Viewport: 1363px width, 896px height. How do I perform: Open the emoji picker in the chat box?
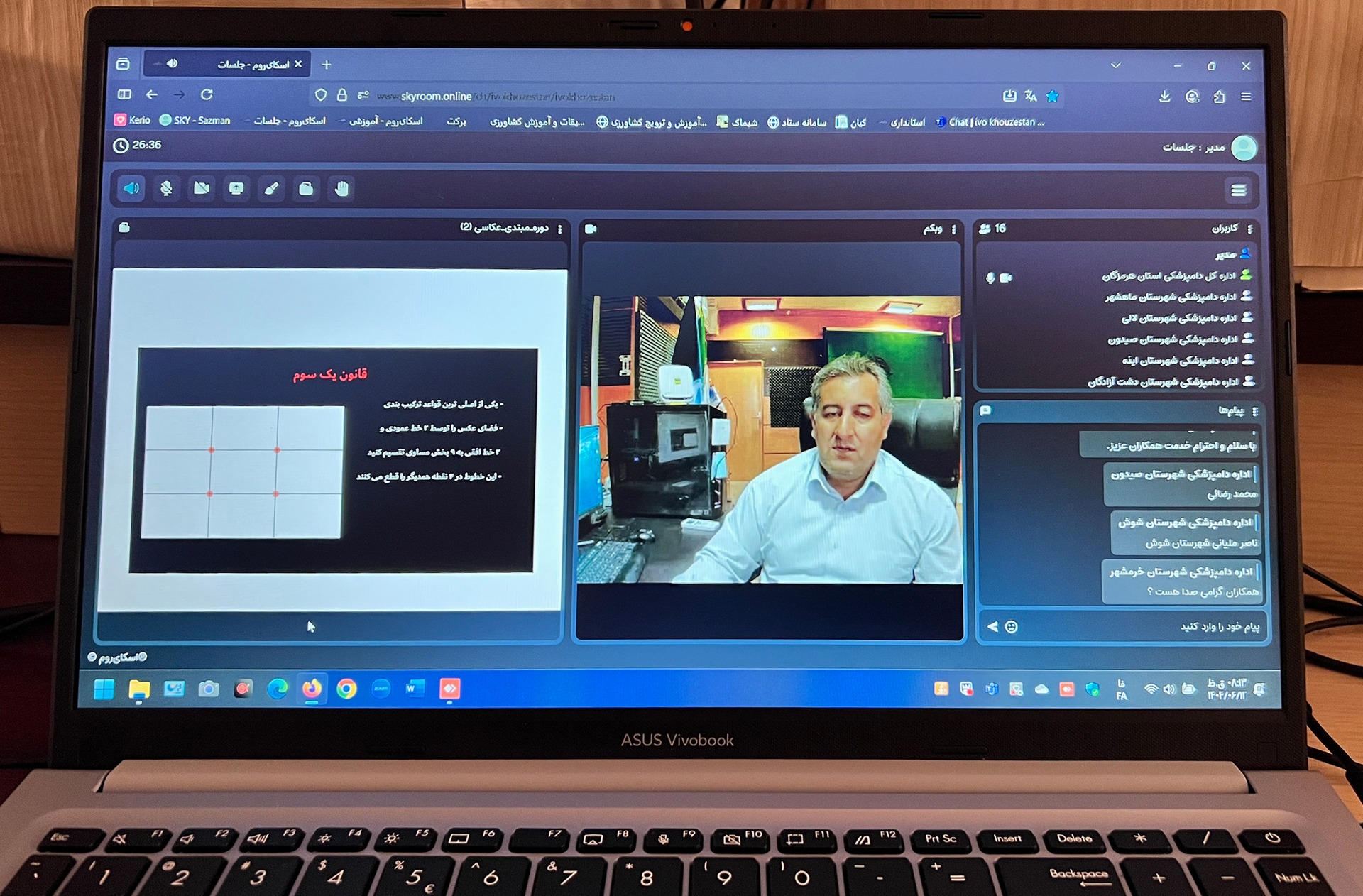click(1012, 627)
